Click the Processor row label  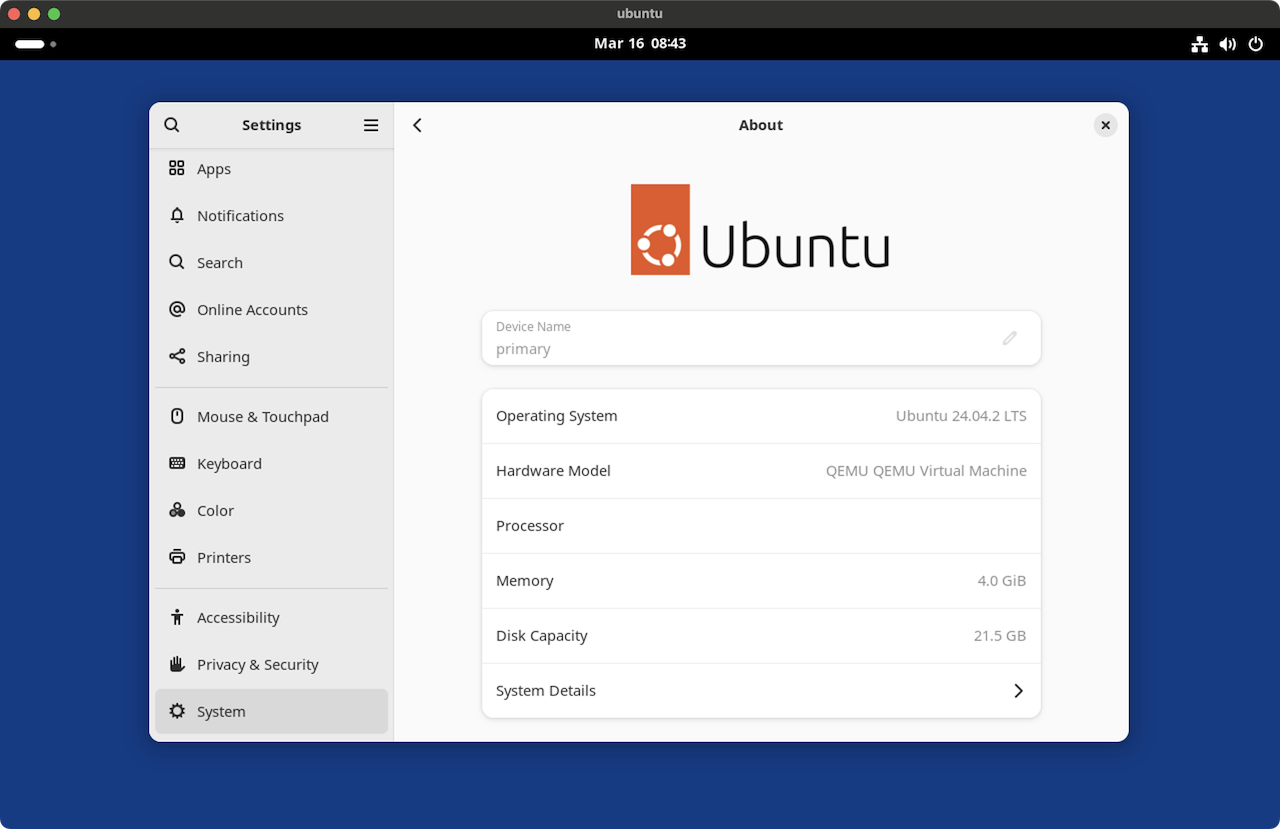[530, 526]
